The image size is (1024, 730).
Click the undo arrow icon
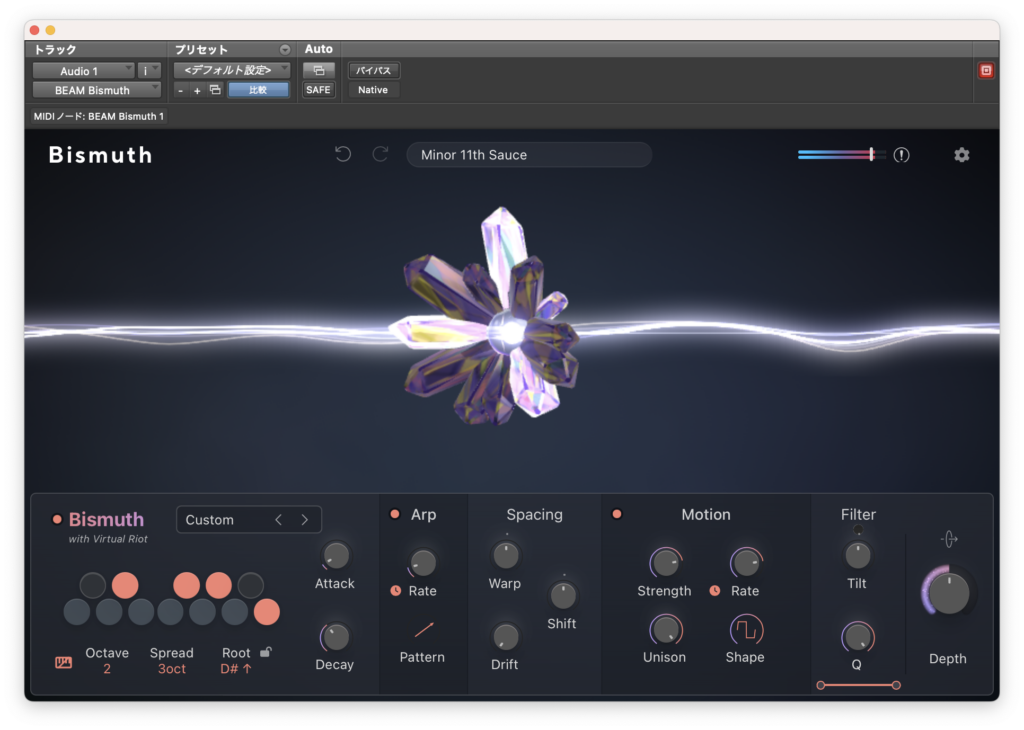coord(343,154)
